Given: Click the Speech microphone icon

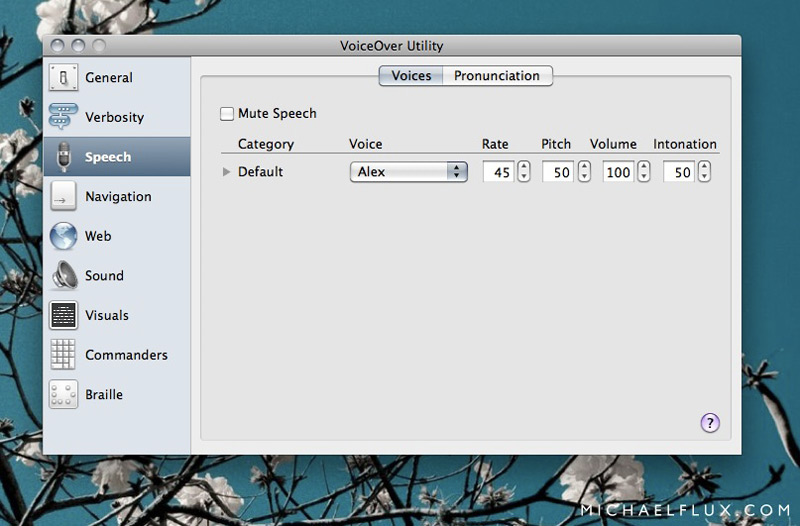Looking at the screenshot, I should [63, 157].
